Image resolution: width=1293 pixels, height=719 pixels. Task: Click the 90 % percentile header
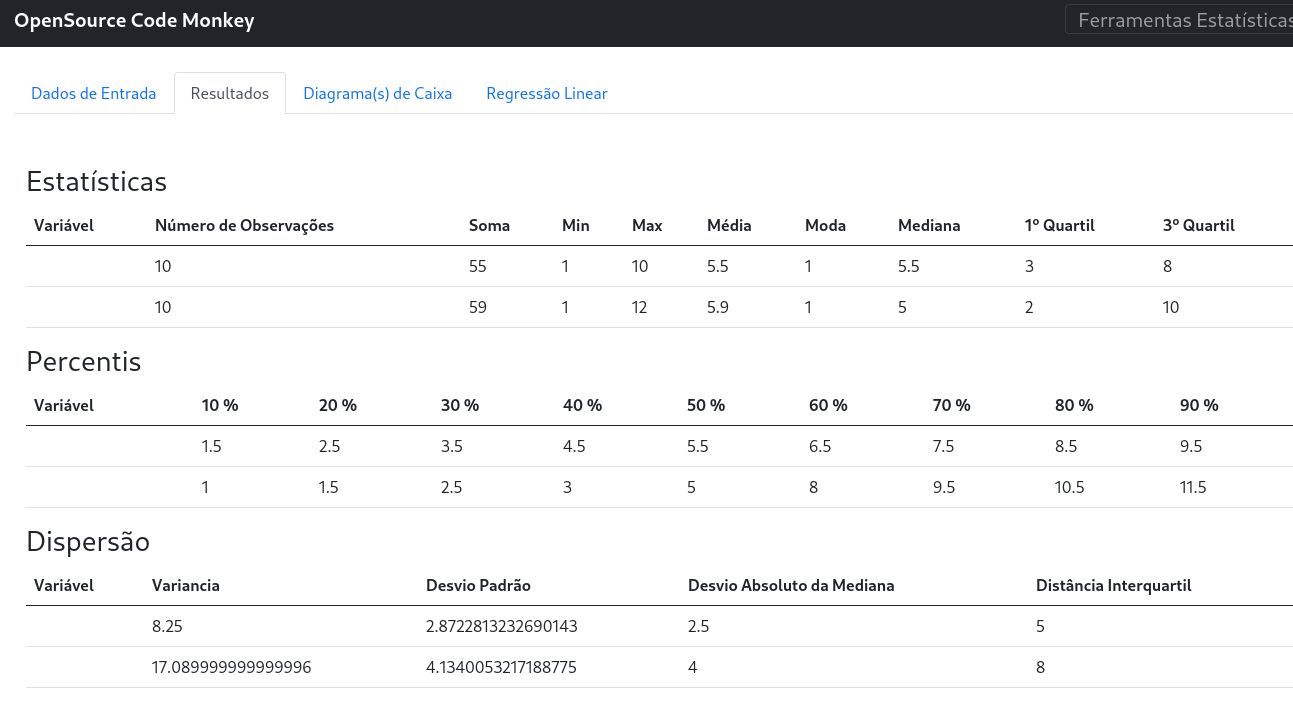(x=1199, y=405)
